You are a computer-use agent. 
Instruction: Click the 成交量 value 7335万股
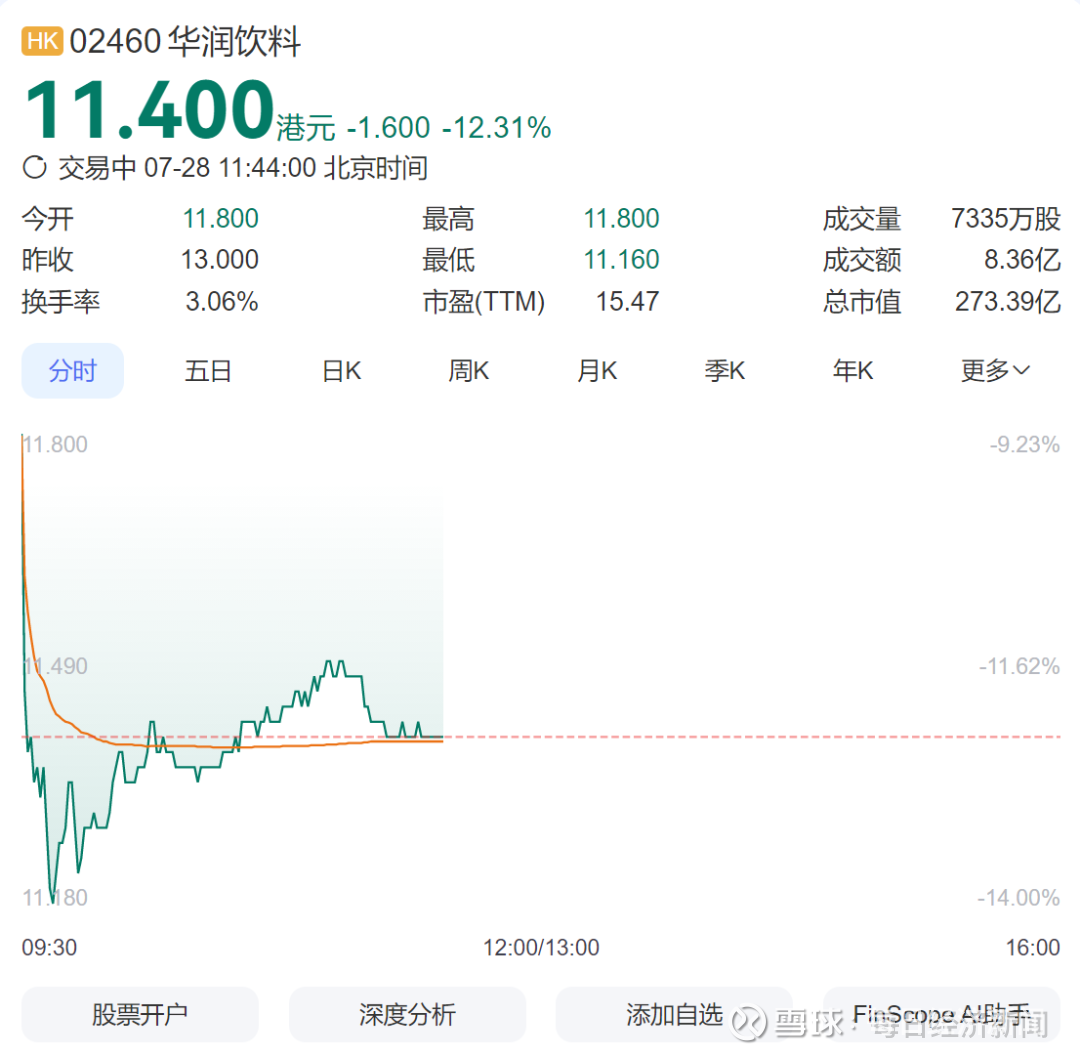coord(1005,219)
